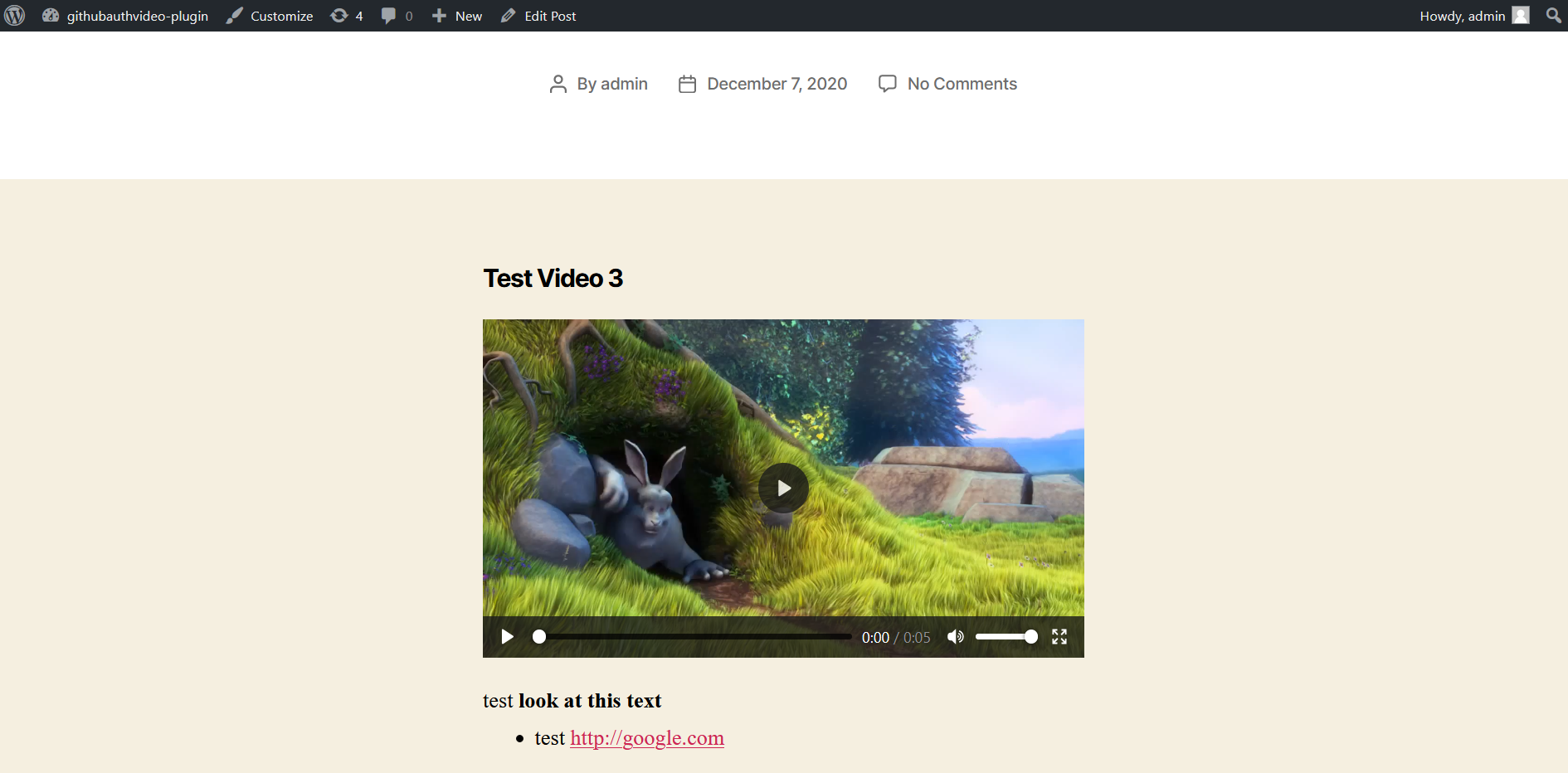Click Edit Post in the admin bar

pyautogui.click(x=538, y=16)
